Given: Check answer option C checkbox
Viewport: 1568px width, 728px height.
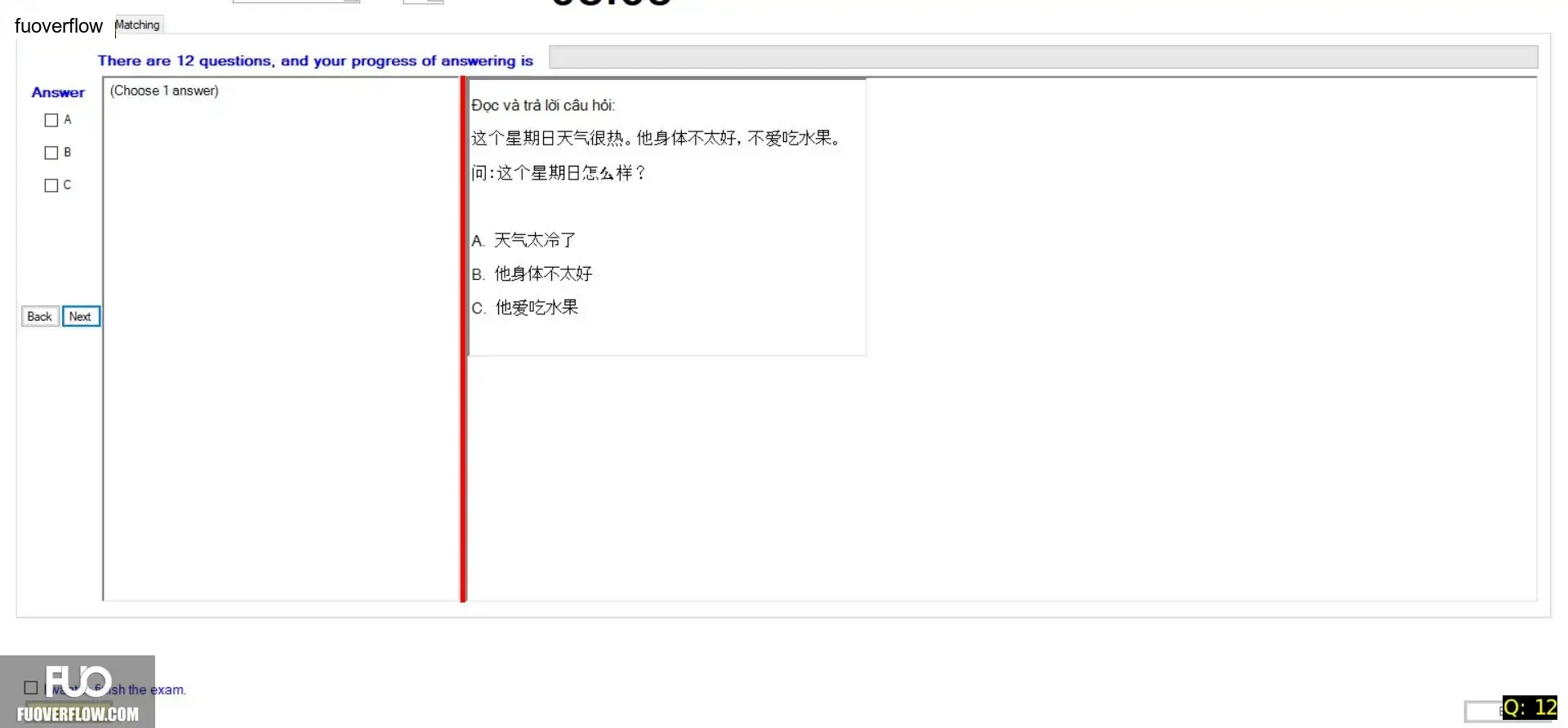Looking at the screenshot, I should pyautogui.click(x=51, y=185).
